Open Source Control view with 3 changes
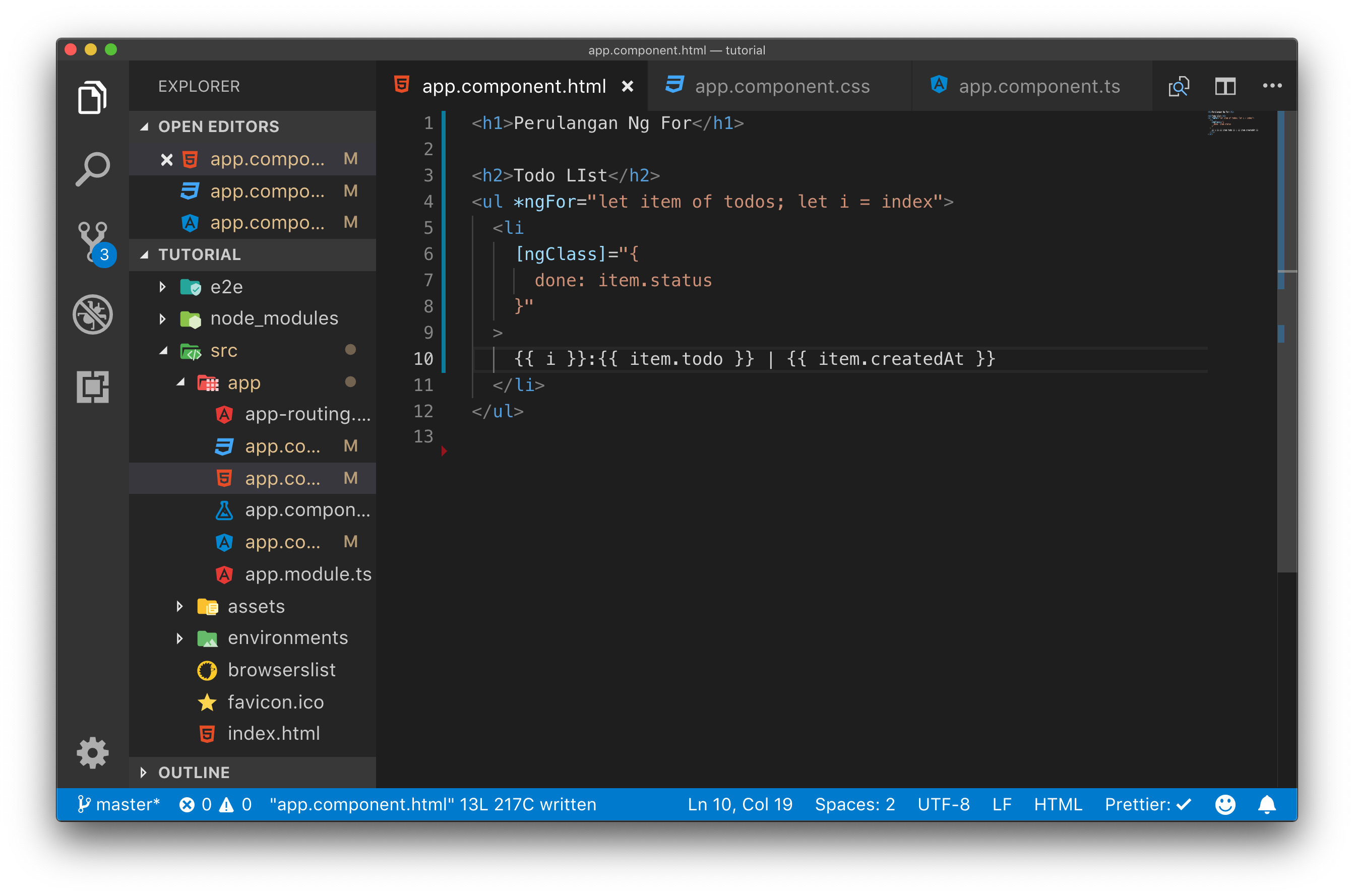Image resolution: width=1354 pixels, height=896 pixels. (95, 243)
